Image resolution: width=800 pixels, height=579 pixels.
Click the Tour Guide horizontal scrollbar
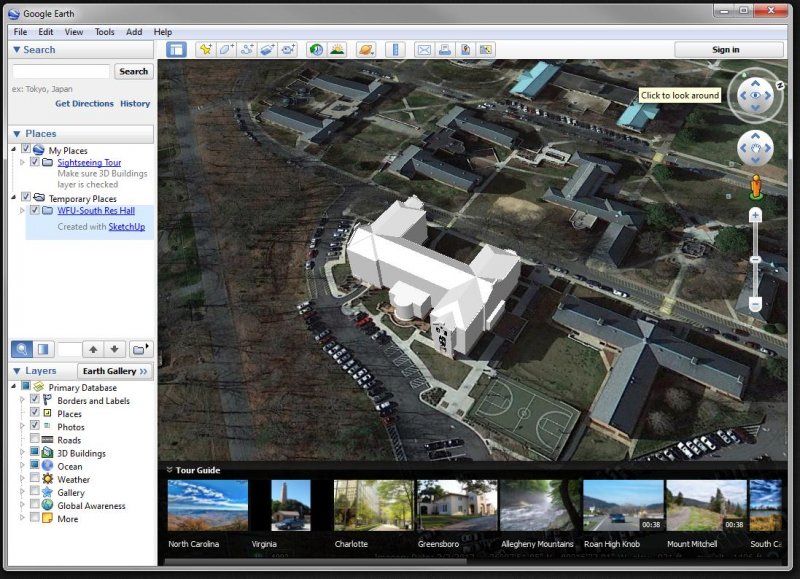315,562
